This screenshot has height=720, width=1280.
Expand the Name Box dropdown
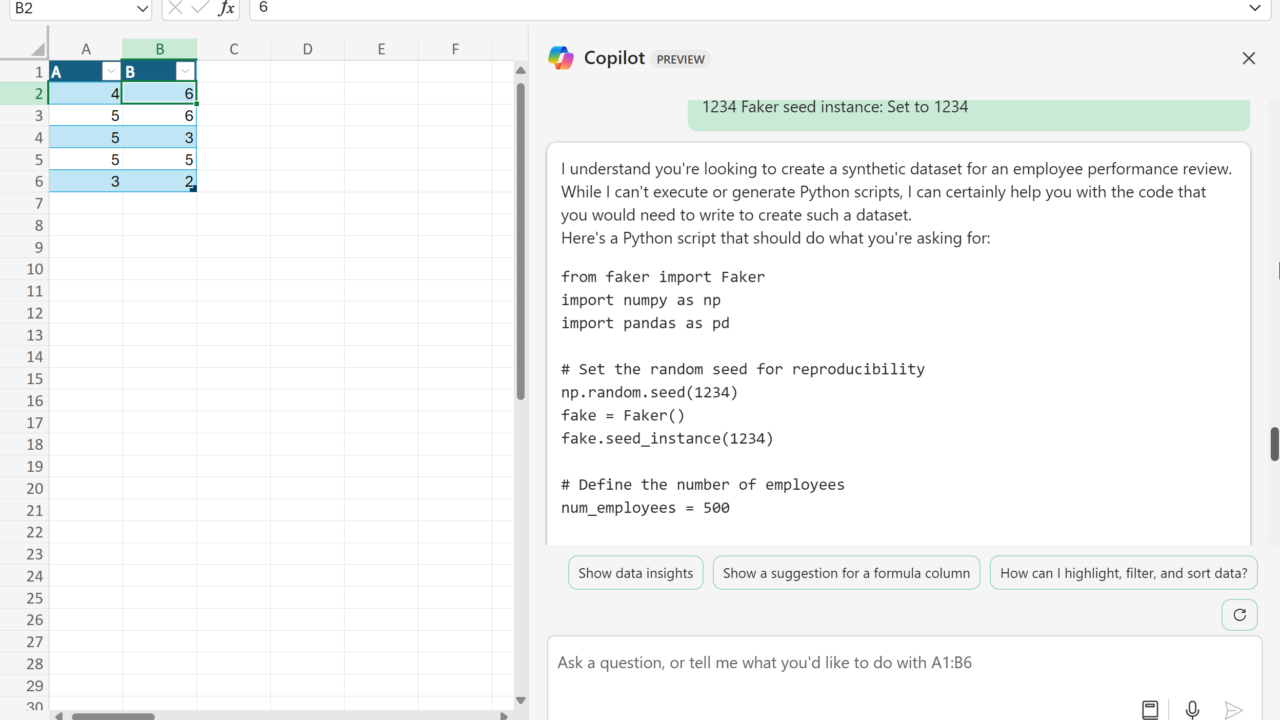click(141, 8)
